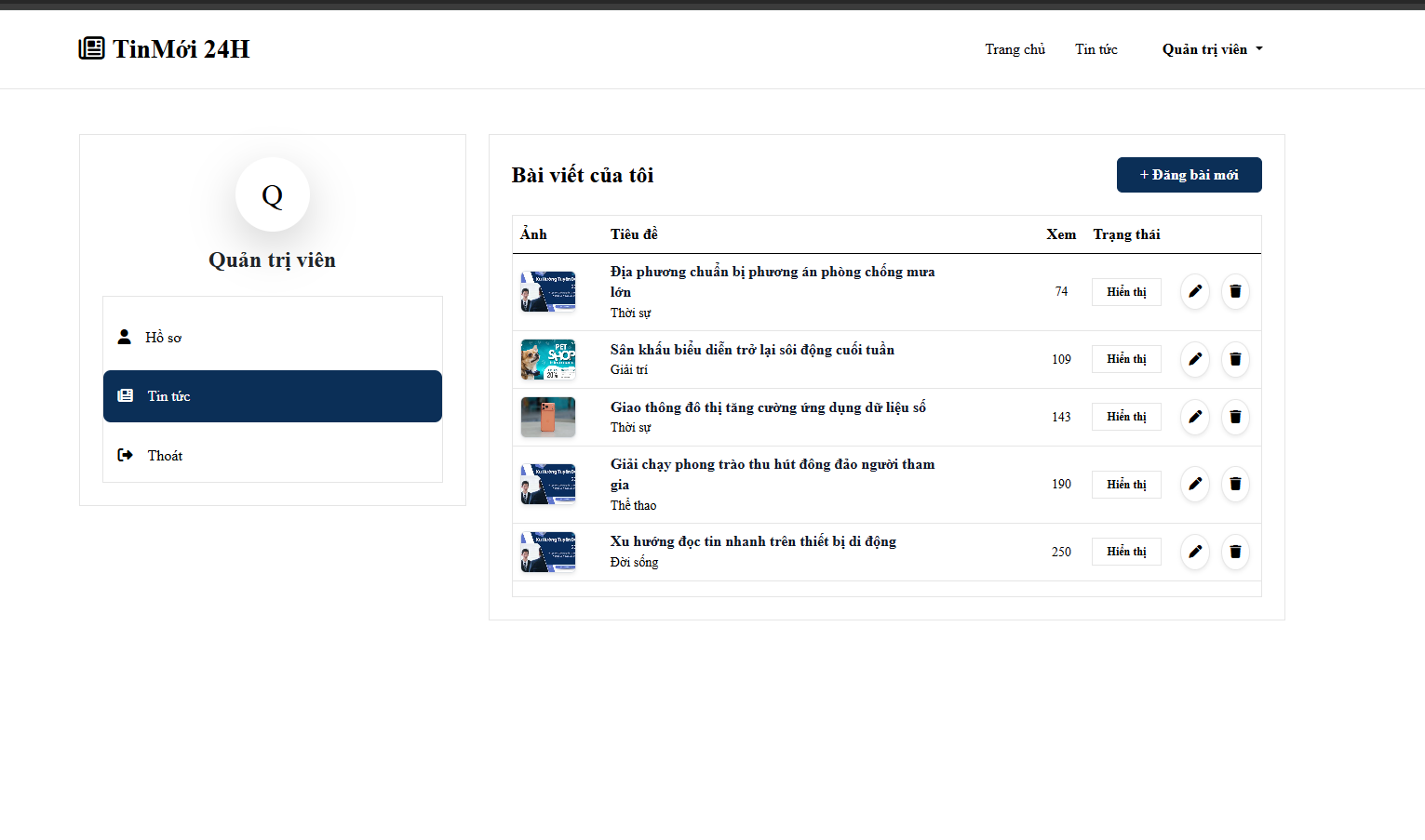The width and height of the screenshot is (1425, 840).
Task: Click Thoát to log out
Action: (273, 456)
